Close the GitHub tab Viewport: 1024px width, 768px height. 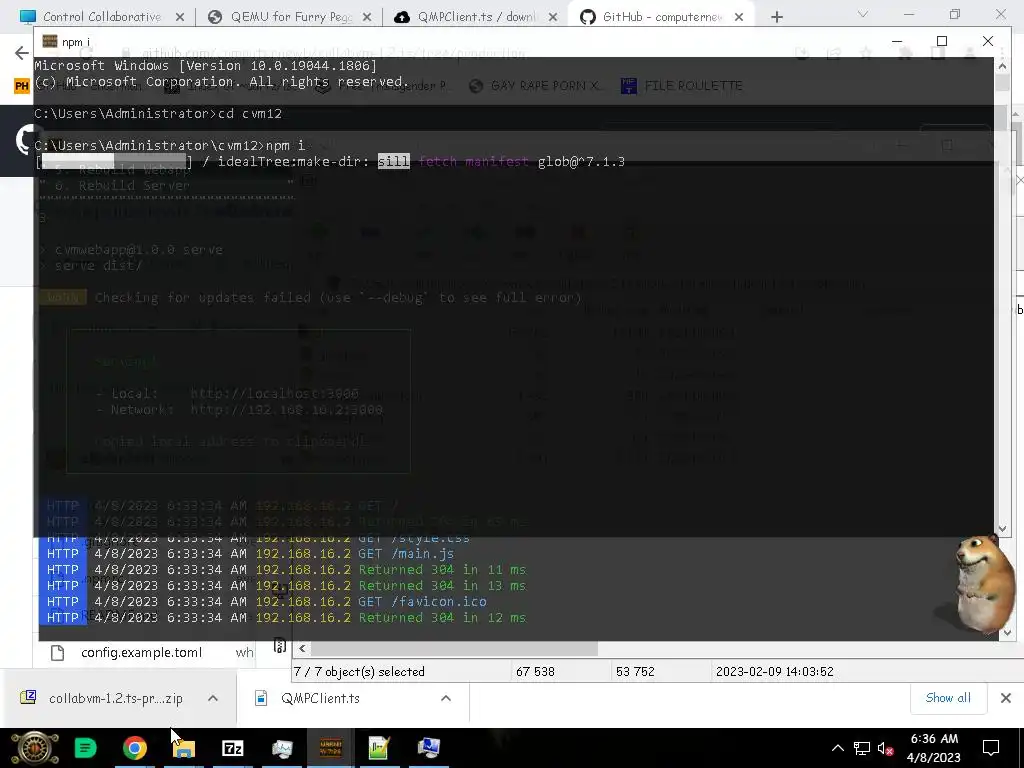(x=739, y=17)
